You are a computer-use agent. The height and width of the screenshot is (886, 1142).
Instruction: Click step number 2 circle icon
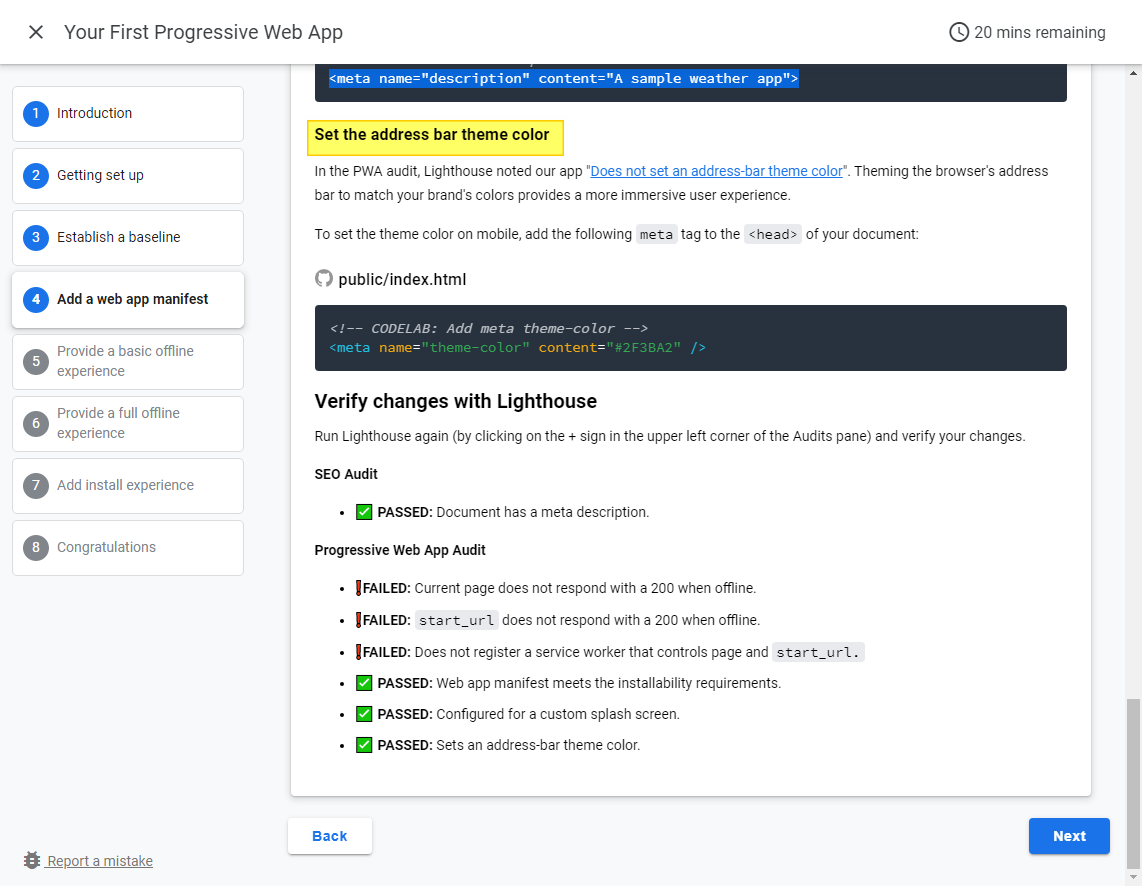(36, 175)
